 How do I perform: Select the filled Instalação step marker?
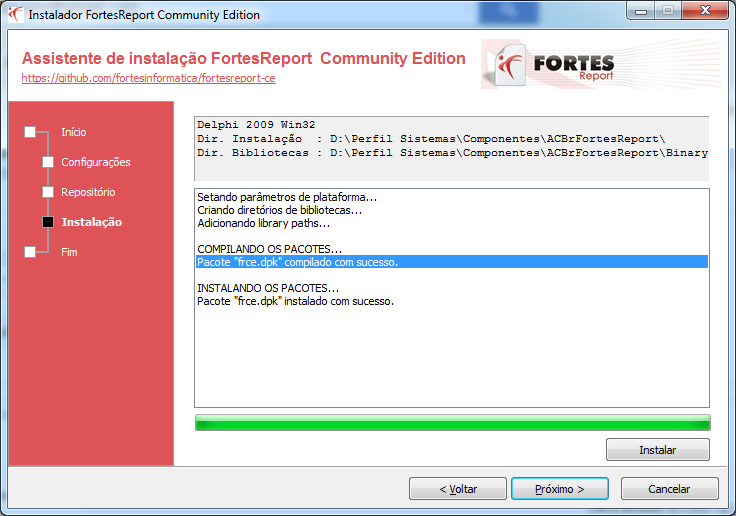pos(48,222)
